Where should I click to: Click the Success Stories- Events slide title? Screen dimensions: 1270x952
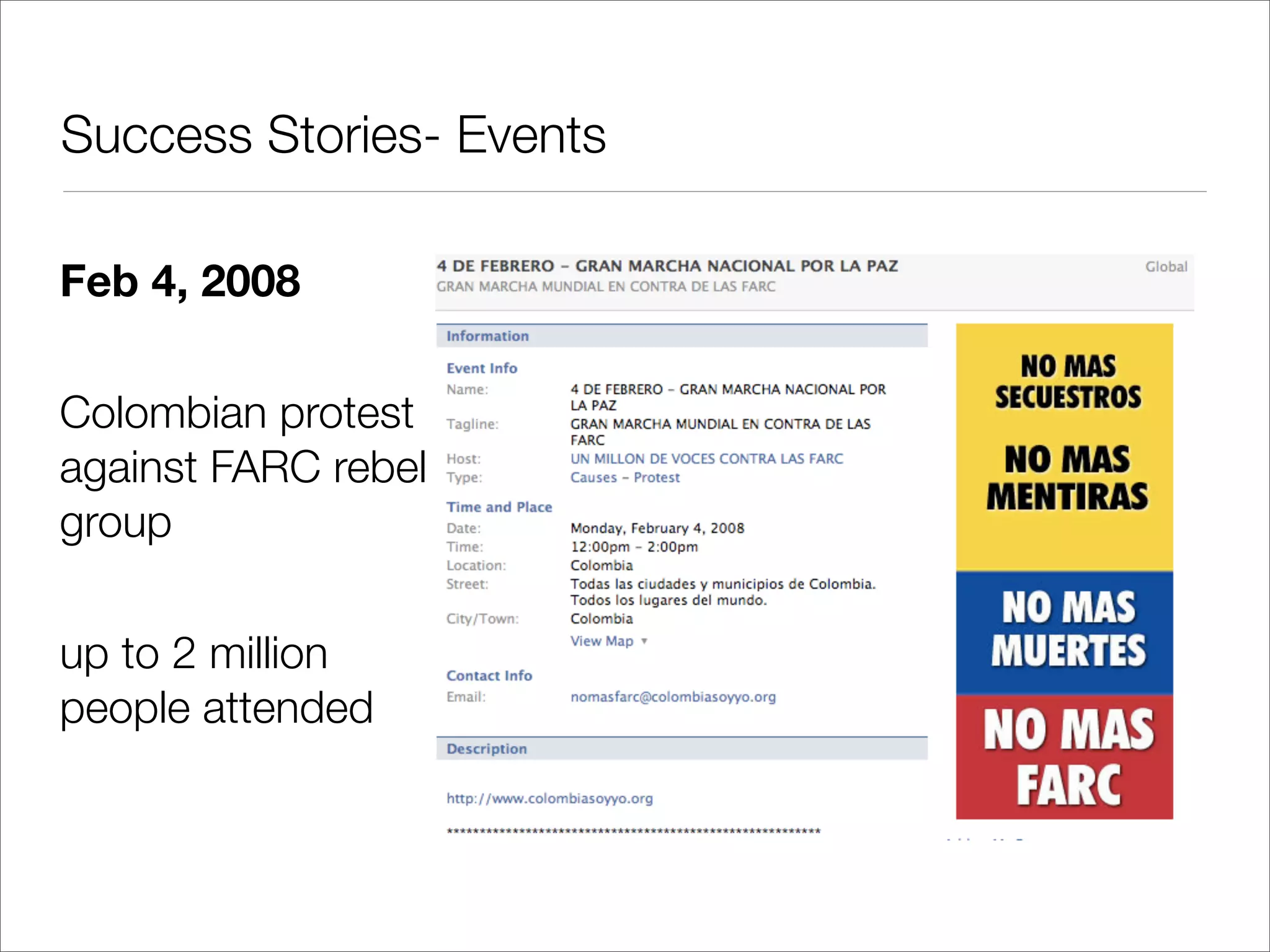(x=333, y=135)
